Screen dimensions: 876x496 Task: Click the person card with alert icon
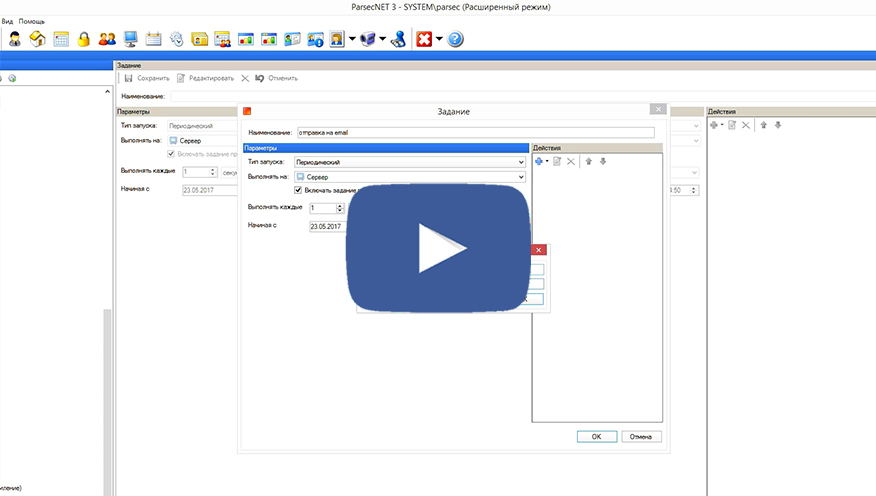[315, 39]
